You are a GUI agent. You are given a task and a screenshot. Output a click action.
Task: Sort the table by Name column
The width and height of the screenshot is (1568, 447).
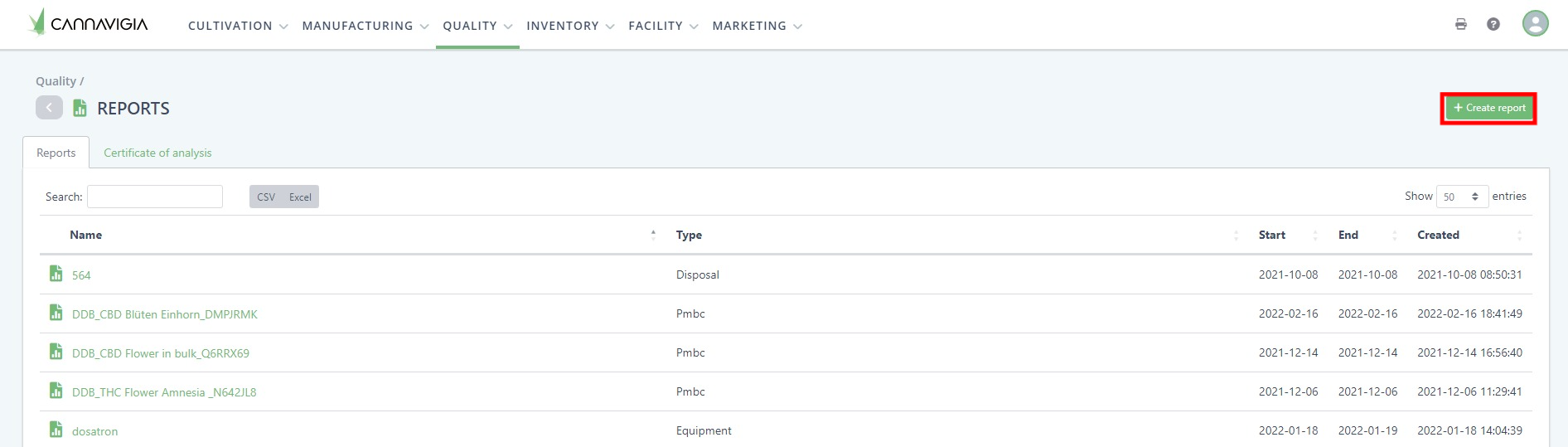point(86,235)
